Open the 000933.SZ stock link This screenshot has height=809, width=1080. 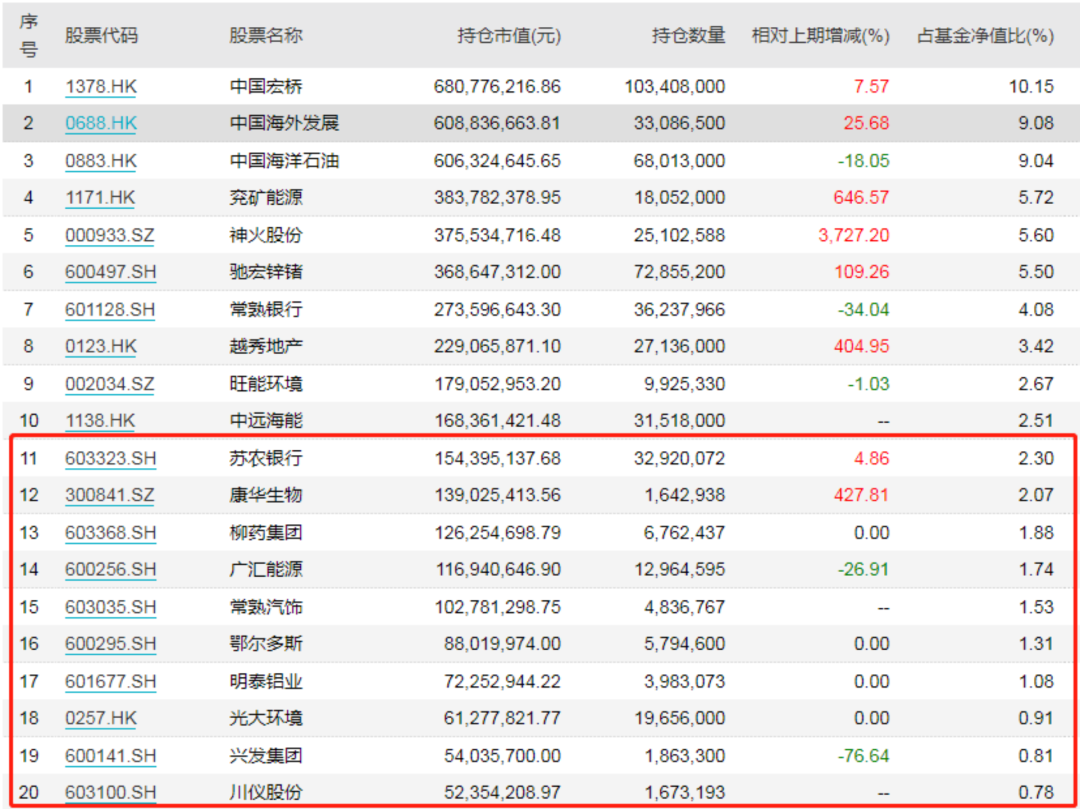coord(110,236)
